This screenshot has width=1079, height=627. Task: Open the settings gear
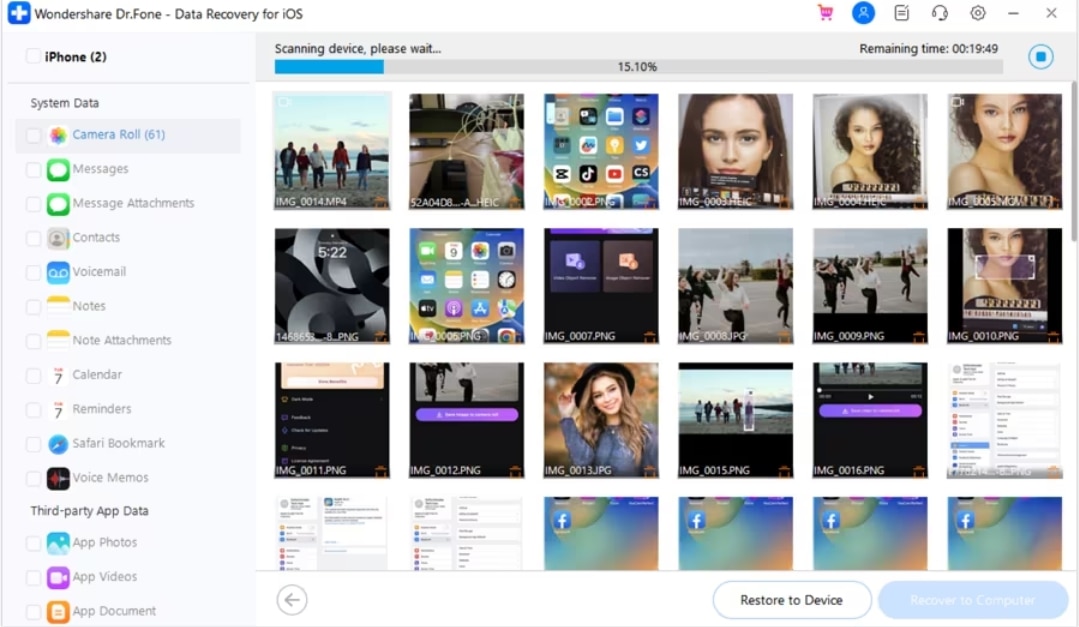[x=977, y=12]
